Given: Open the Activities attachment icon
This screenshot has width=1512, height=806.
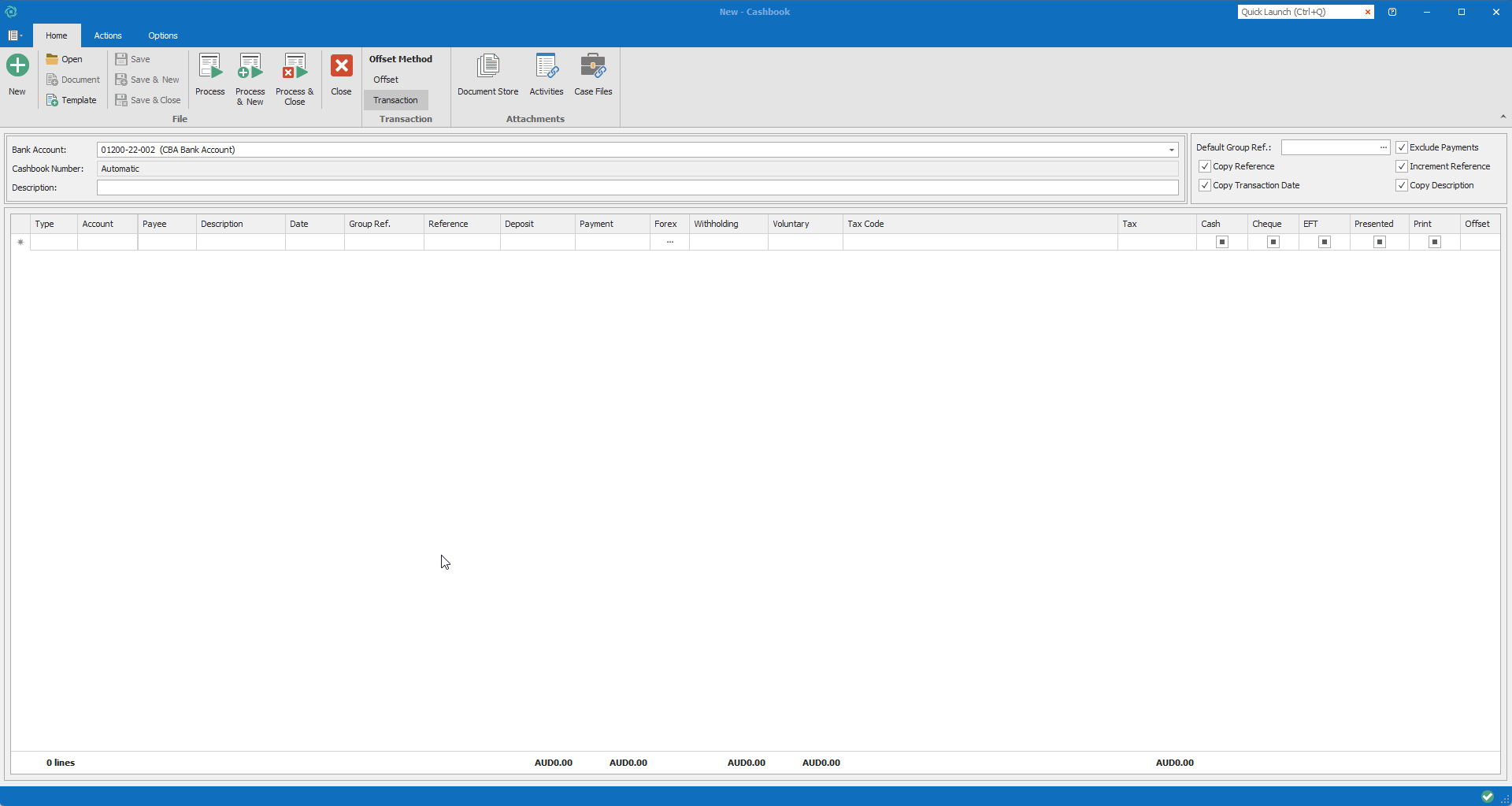Looking at the screenshot, I should click(546, 68).
